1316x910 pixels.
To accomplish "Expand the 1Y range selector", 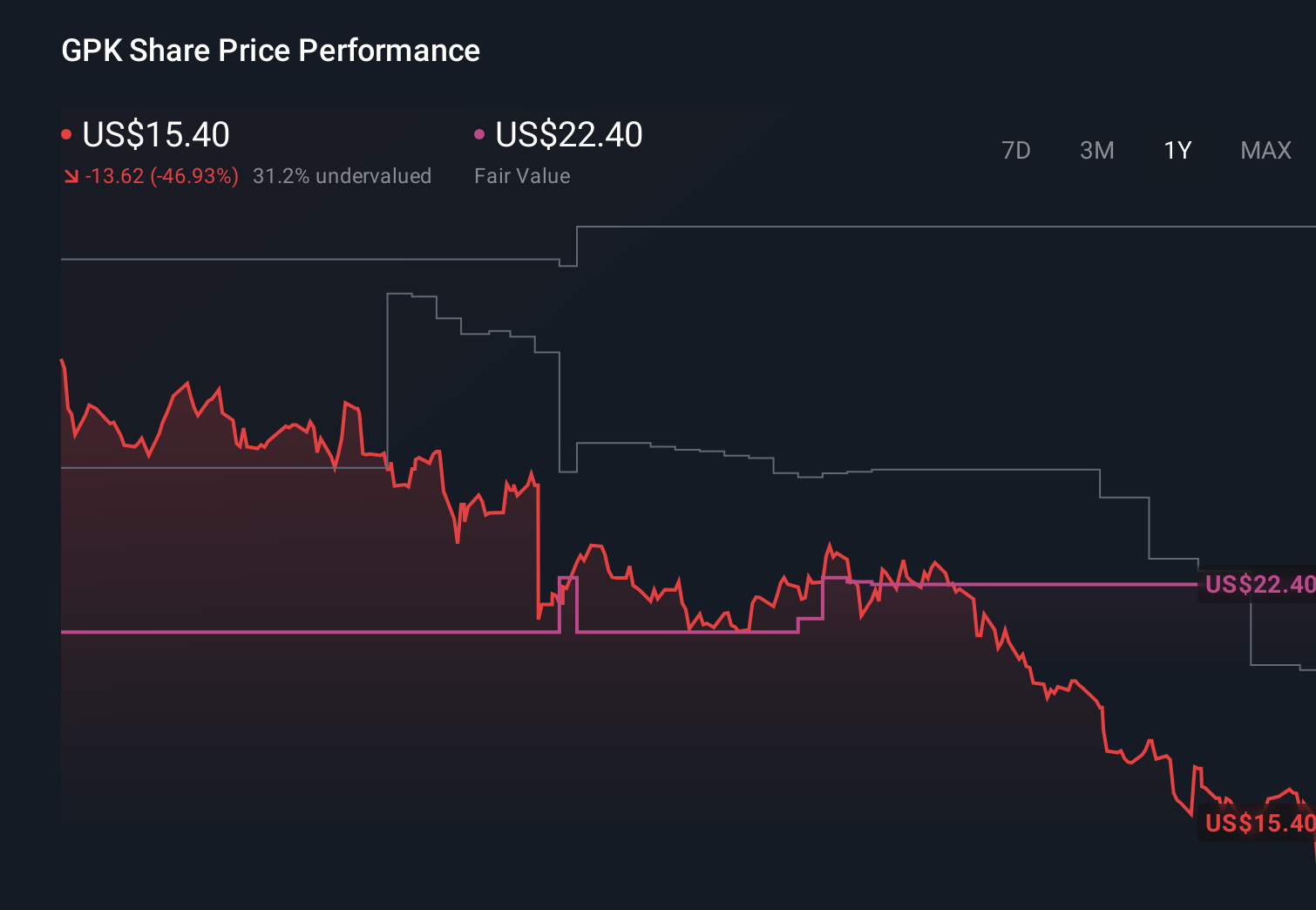I will click(1177, 150).
